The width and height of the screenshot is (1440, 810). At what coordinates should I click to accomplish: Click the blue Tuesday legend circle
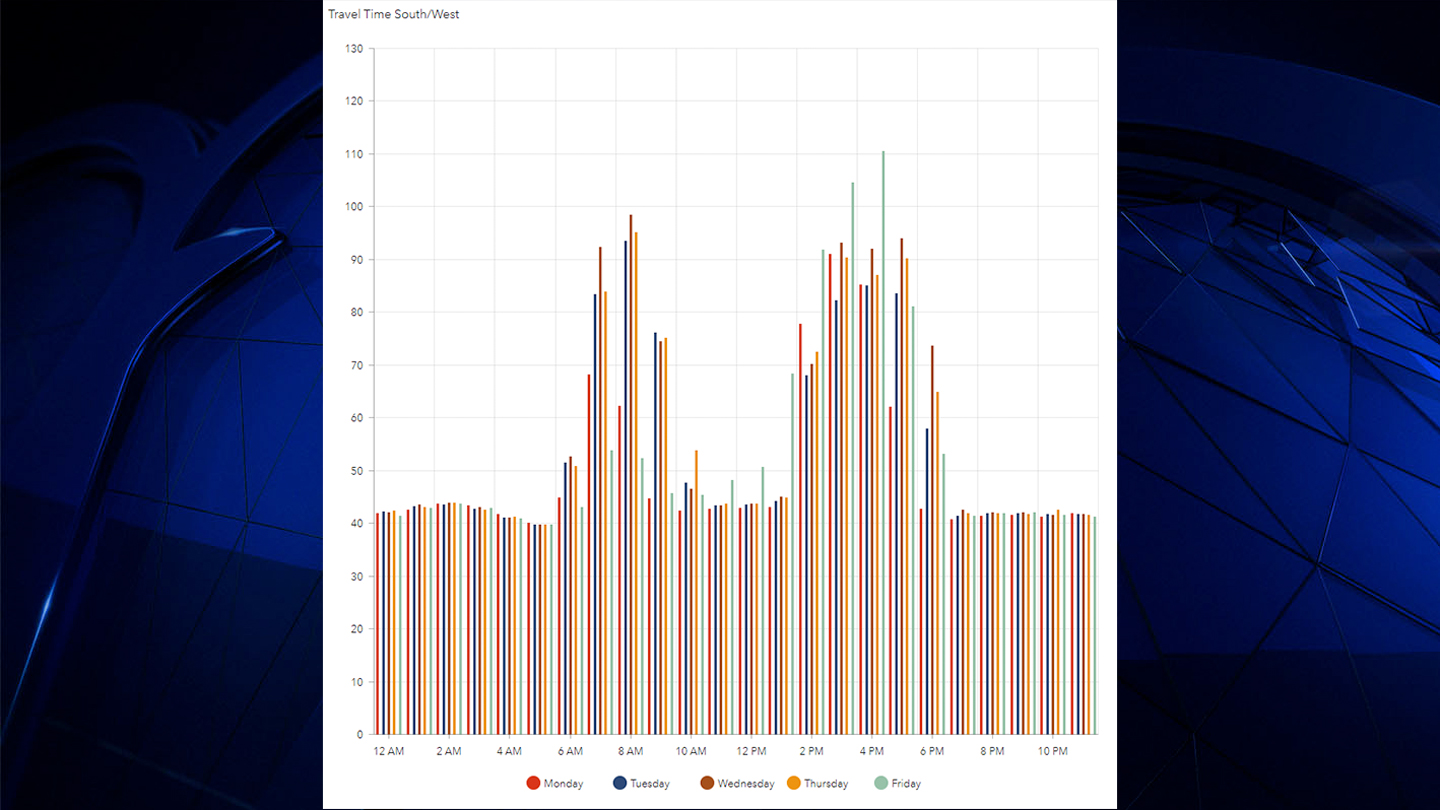(x=619, y=783)
